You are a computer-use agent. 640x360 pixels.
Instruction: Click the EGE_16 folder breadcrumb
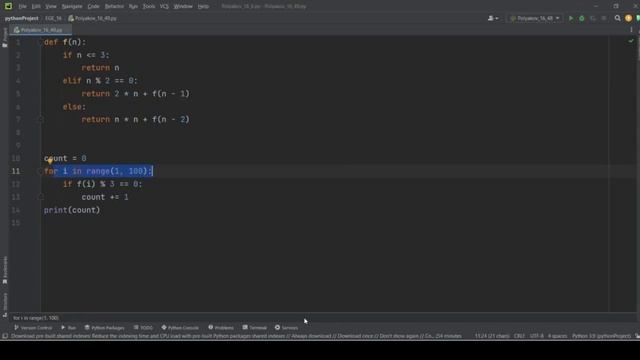(x=53, y=18)
